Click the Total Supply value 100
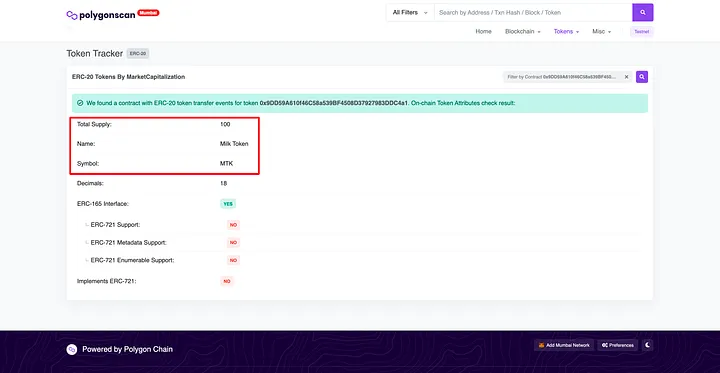This screenshot has width=720, height=373. pyautogui.click(x=225, y=124)
